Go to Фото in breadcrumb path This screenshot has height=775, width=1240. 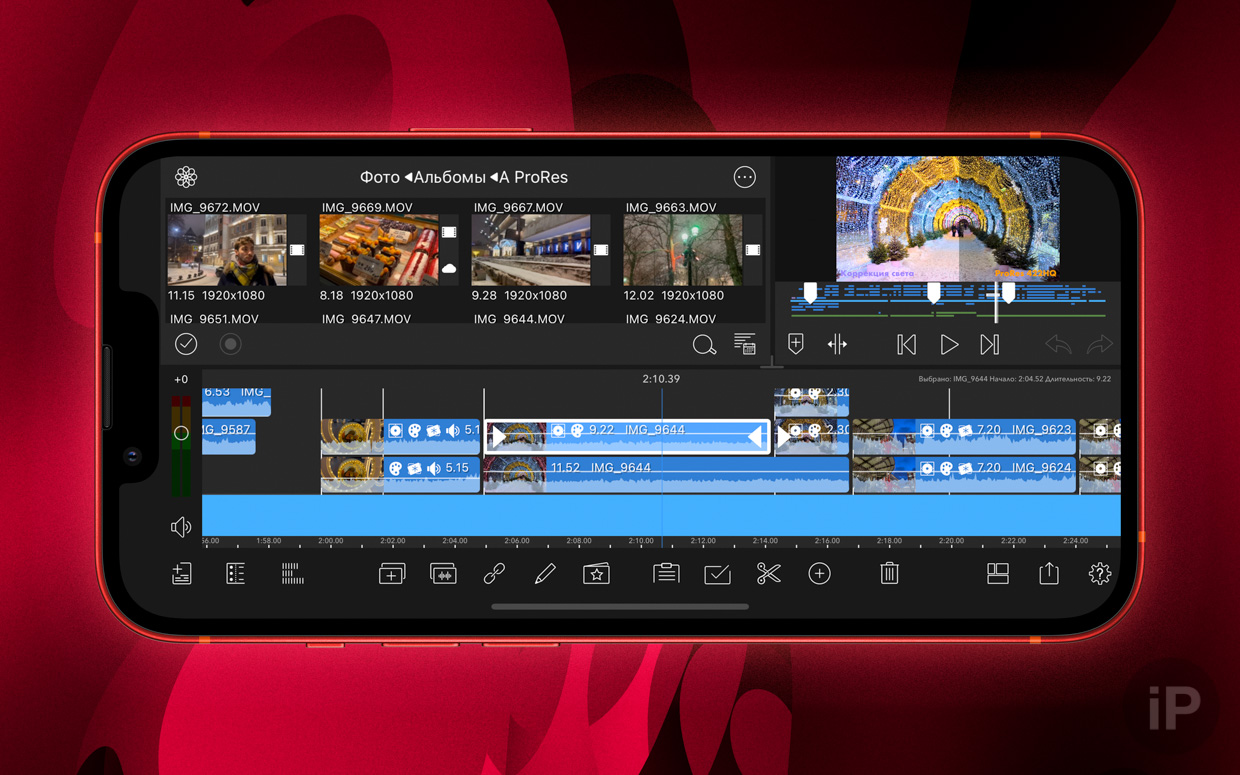pos(379,177)
